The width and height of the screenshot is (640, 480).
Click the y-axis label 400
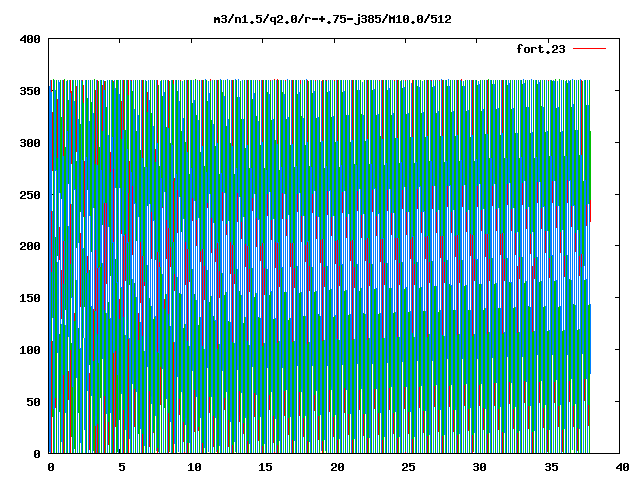pos(30,39)
